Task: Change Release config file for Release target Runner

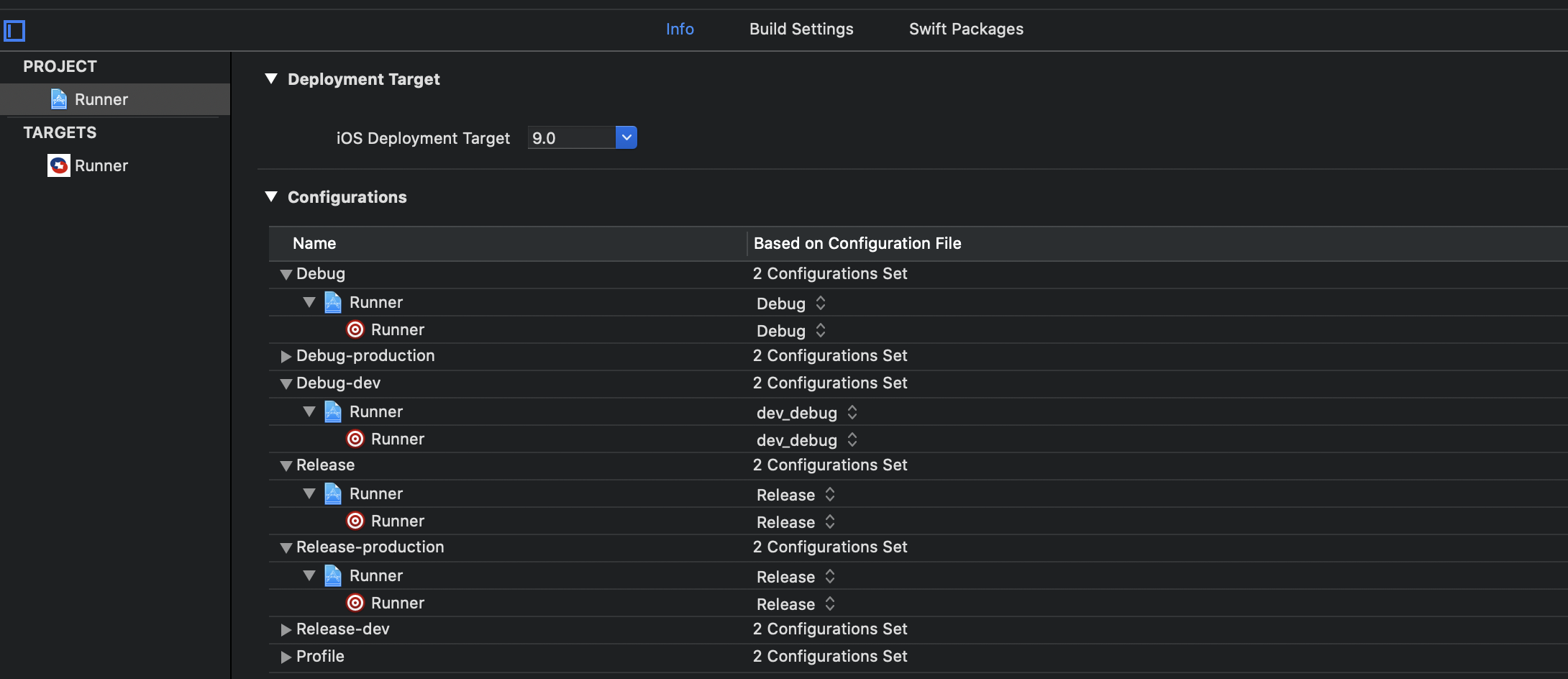Action: (x=796, y=522)
